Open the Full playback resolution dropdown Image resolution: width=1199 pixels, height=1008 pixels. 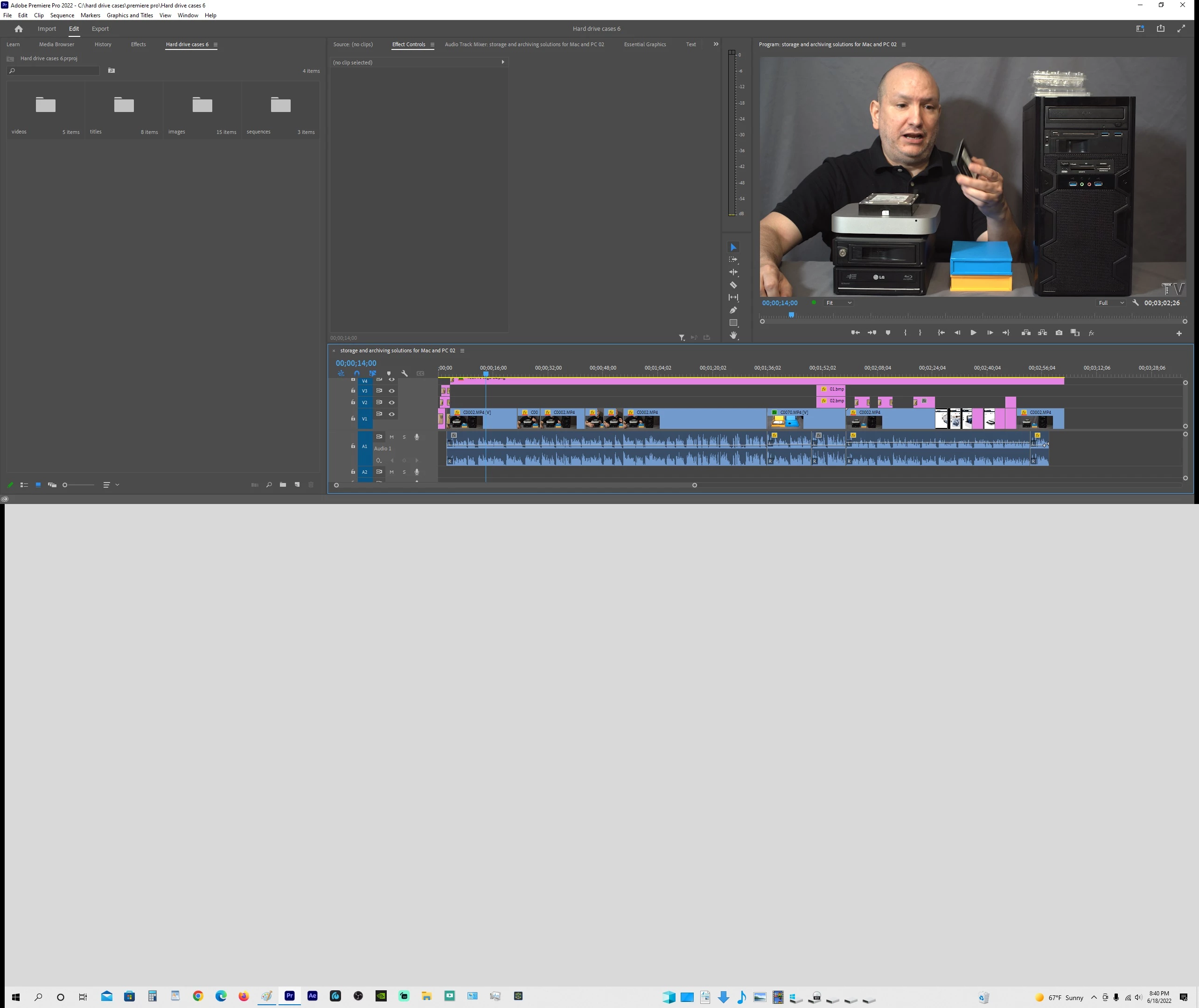coord(1110,303)
